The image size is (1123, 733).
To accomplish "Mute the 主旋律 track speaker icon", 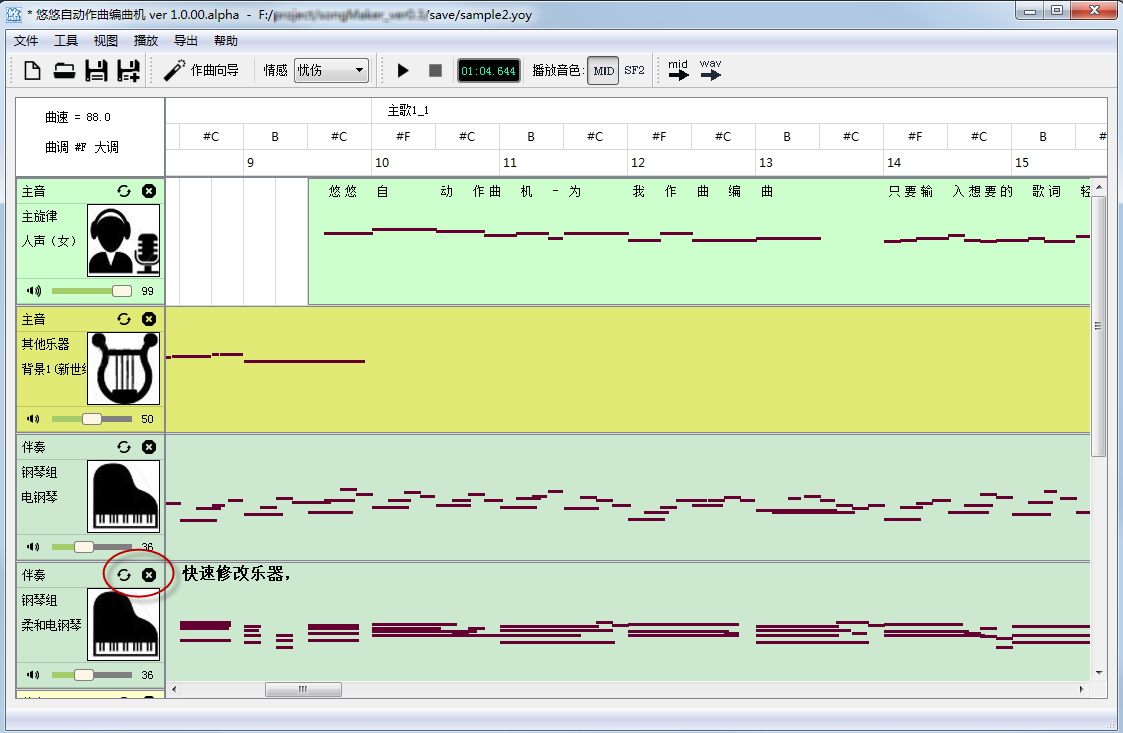I will (34, 291).
